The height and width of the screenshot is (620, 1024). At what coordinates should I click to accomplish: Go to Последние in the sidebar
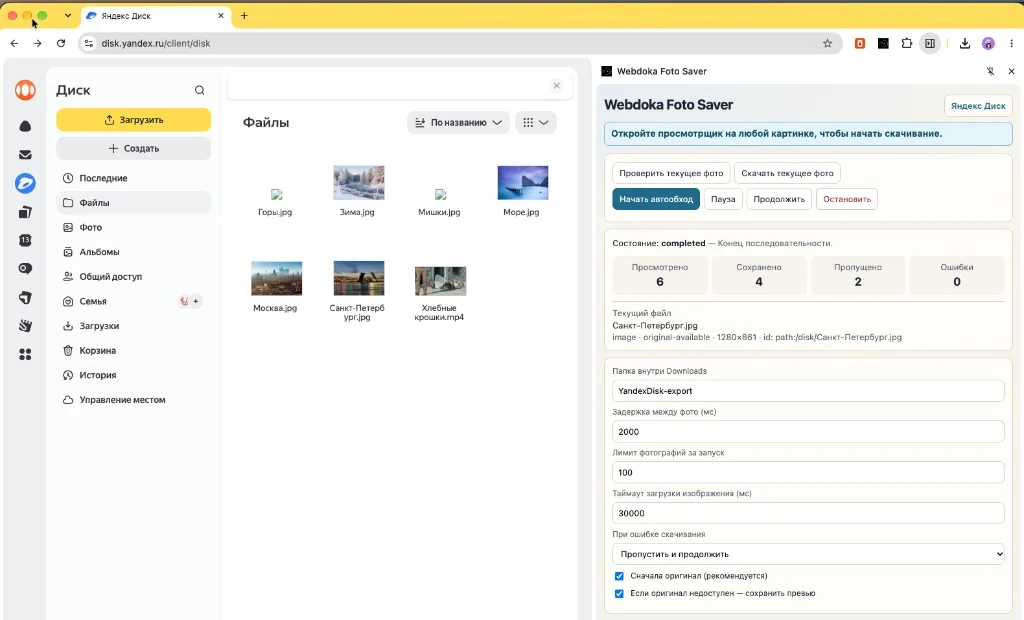(x=133, y=178)
